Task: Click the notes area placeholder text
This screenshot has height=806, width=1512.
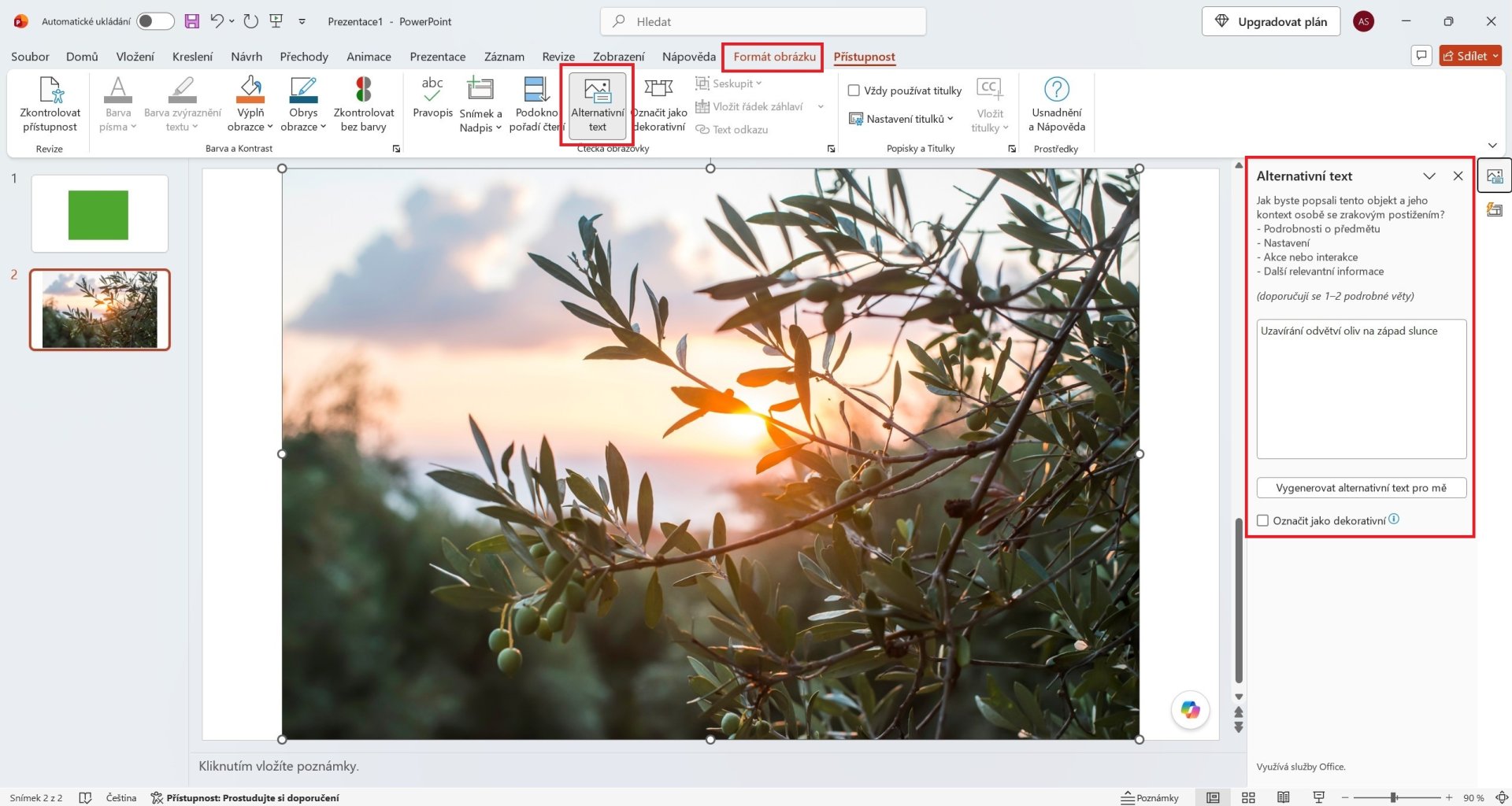Action: 279,766
